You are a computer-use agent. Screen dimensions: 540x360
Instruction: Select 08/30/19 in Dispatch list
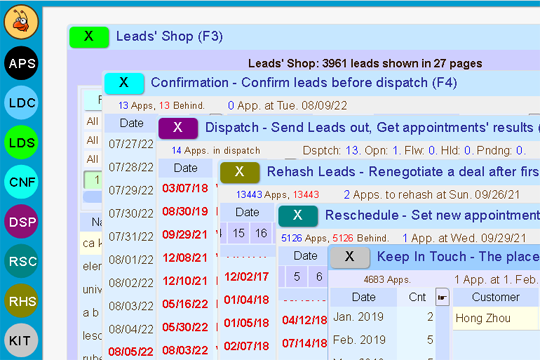[x=185, y=212]
